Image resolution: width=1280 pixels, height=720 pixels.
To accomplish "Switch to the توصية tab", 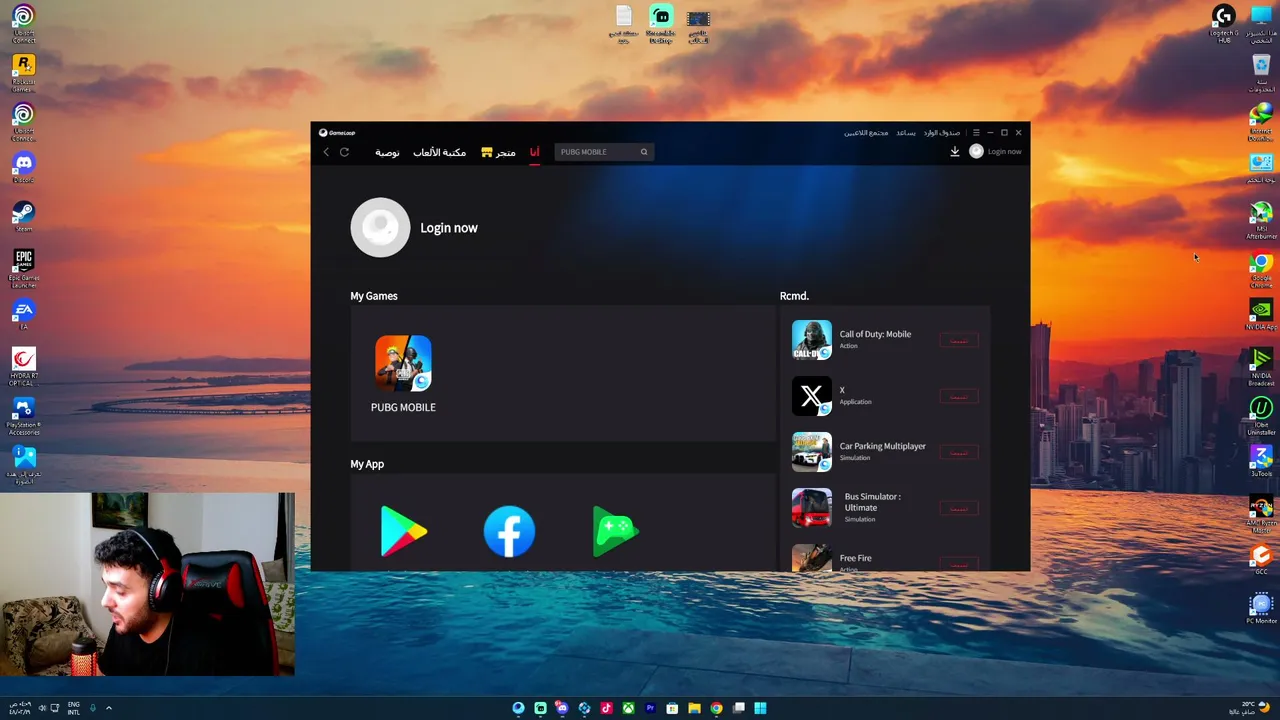I will (387, 152).
